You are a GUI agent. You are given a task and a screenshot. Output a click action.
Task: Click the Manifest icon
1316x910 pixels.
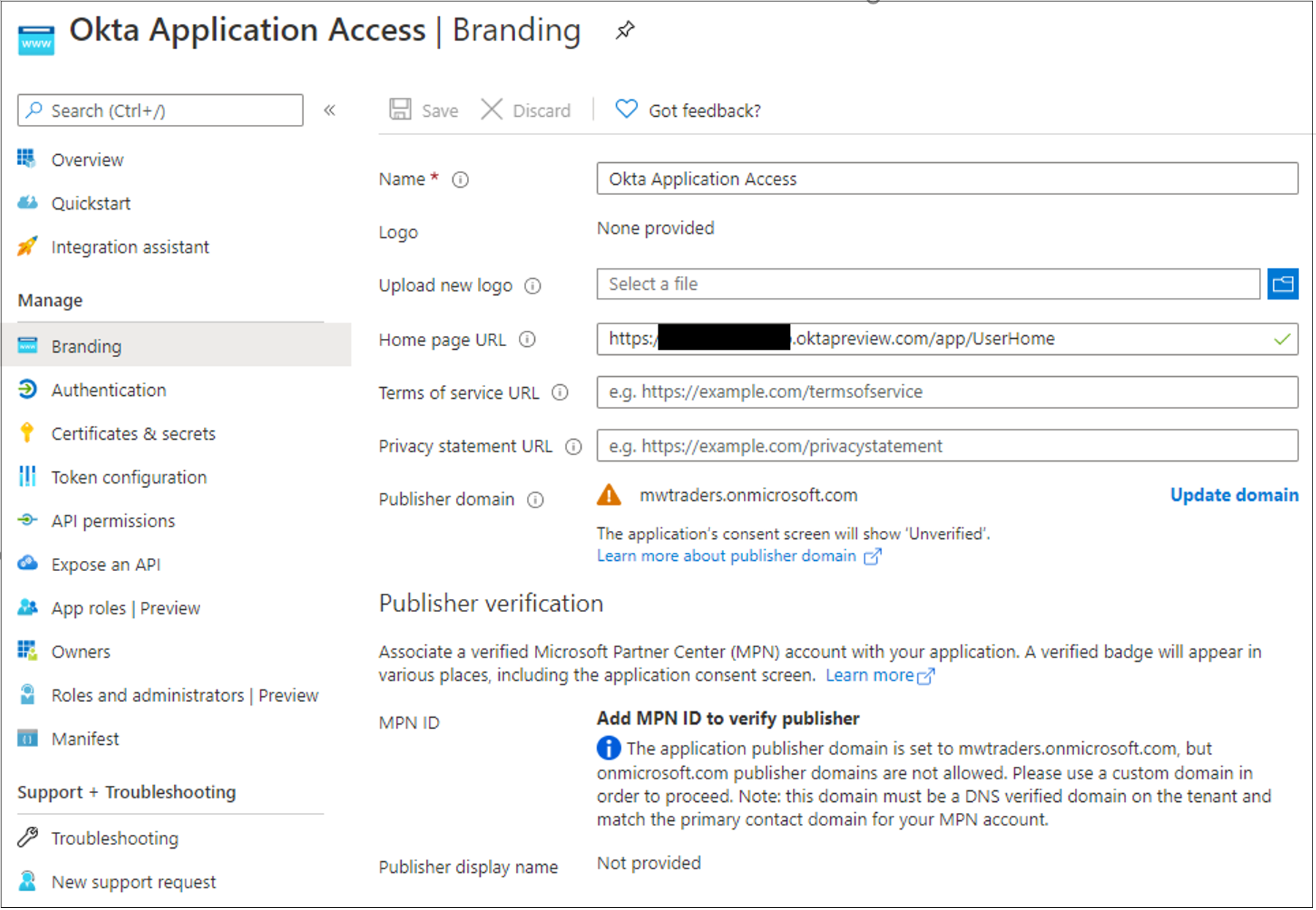point(27,738)
